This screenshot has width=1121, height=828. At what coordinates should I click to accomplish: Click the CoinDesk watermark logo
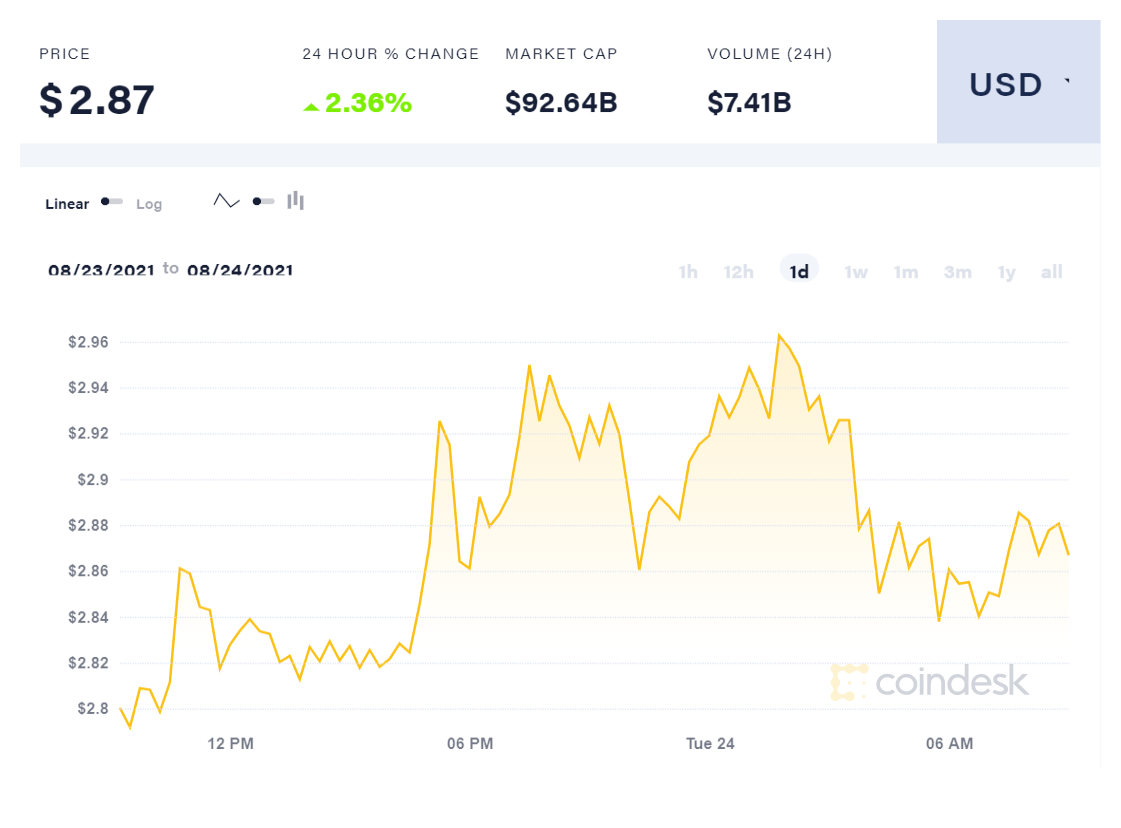[929, 682]
